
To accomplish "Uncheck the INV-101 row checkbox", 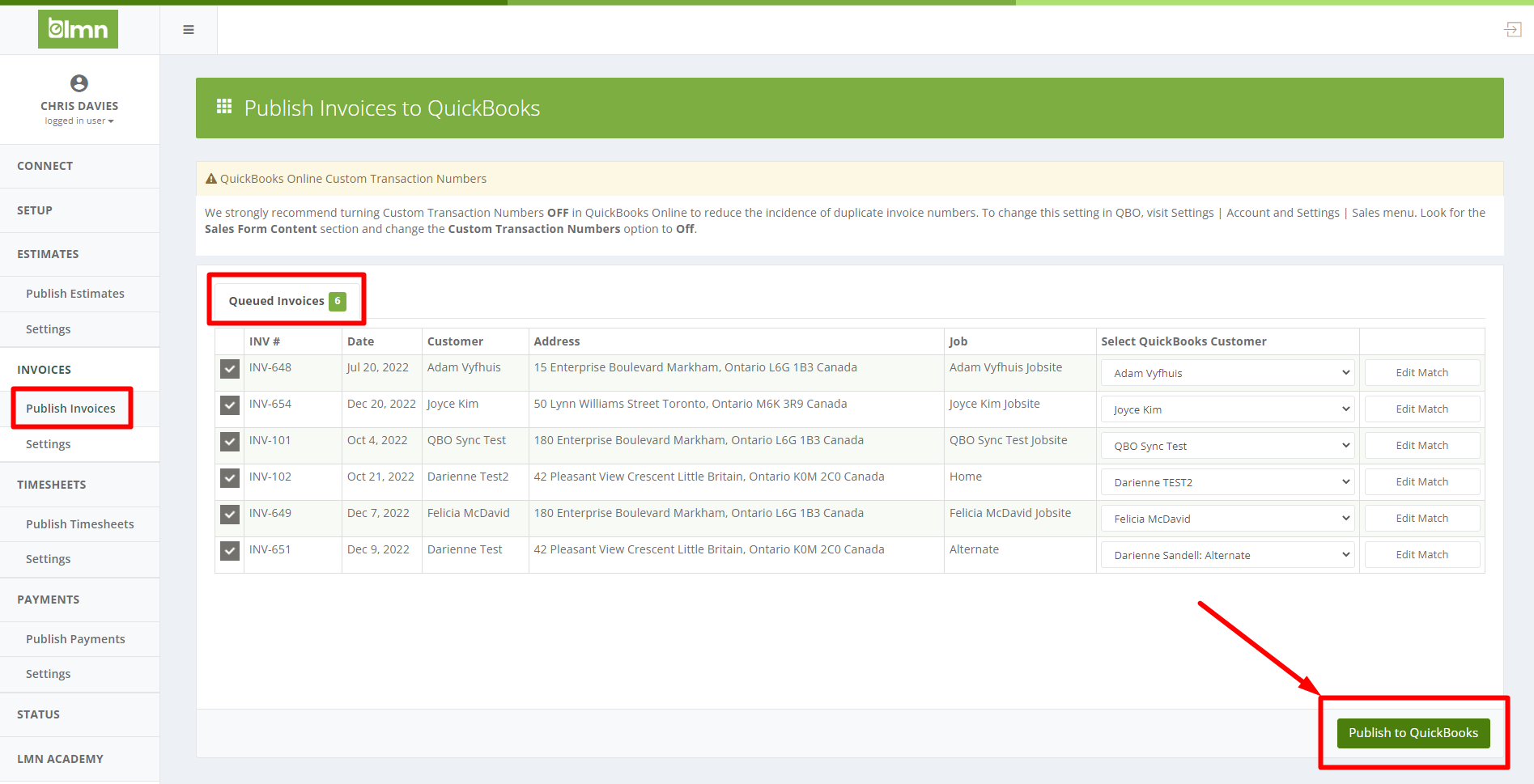I will click(230, 442).
